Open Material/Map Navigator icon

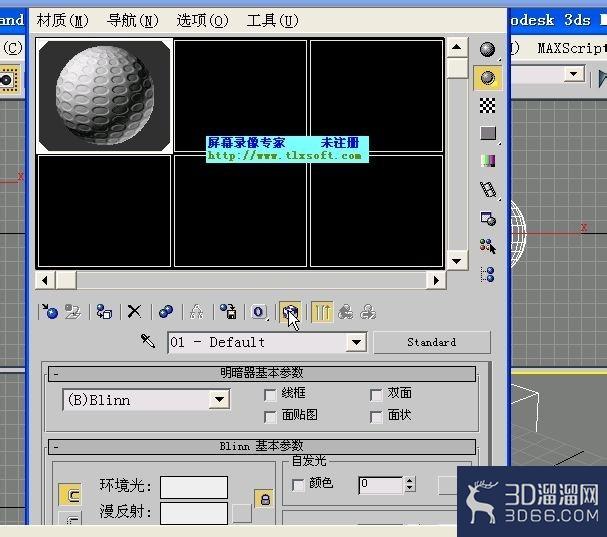click(x=488, y=274)
